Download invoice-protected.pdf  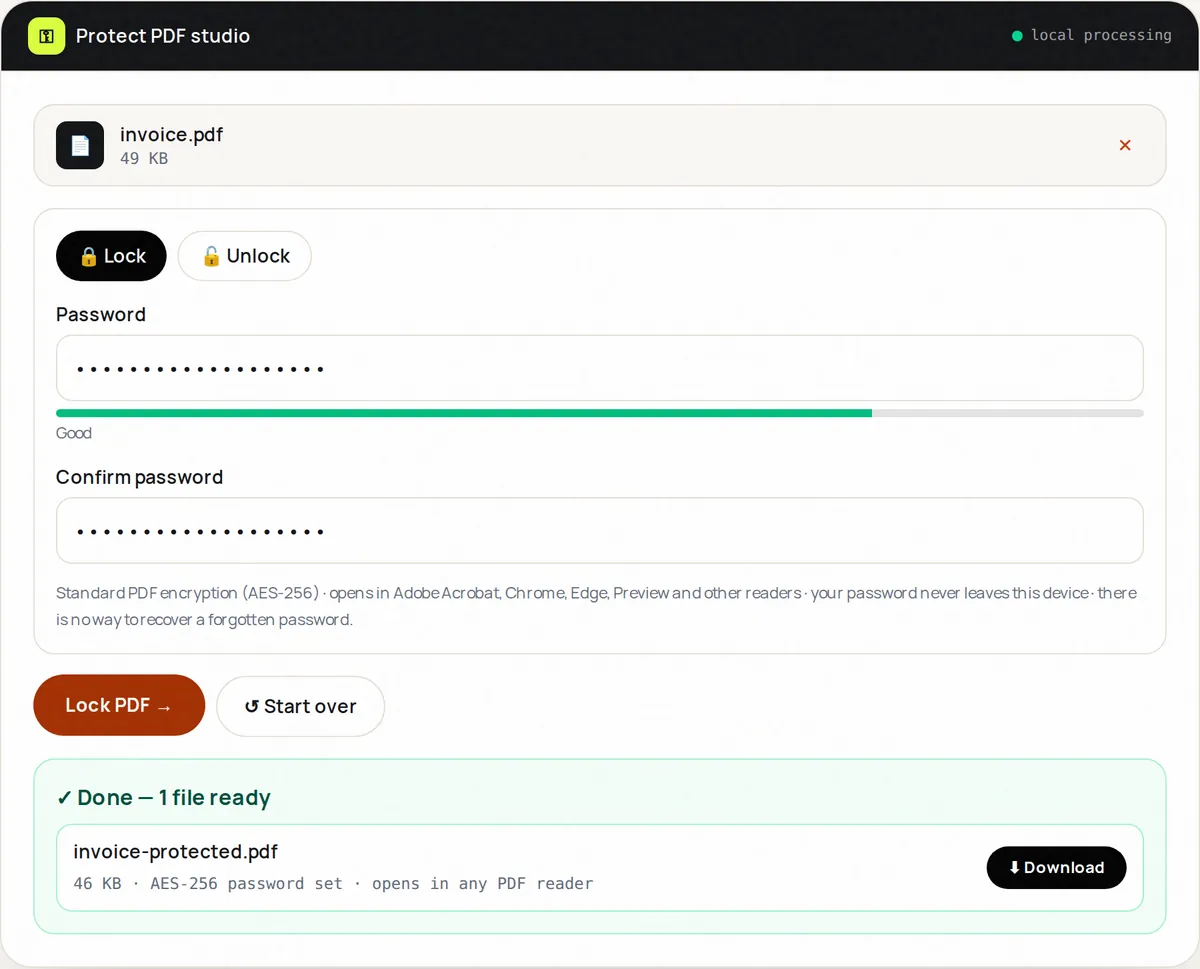tap(1056, 867)
